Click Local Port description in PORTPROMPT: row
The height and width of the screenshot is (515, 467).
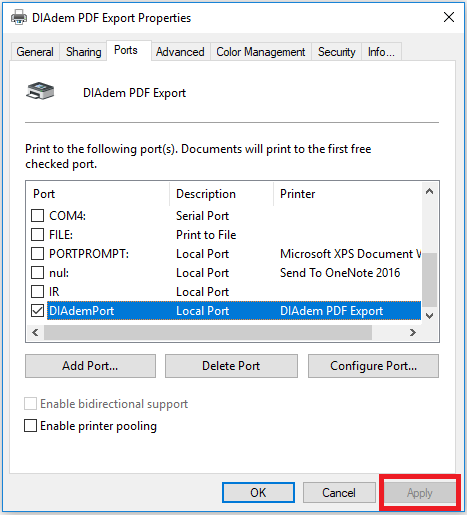click(x=203, y=254)
